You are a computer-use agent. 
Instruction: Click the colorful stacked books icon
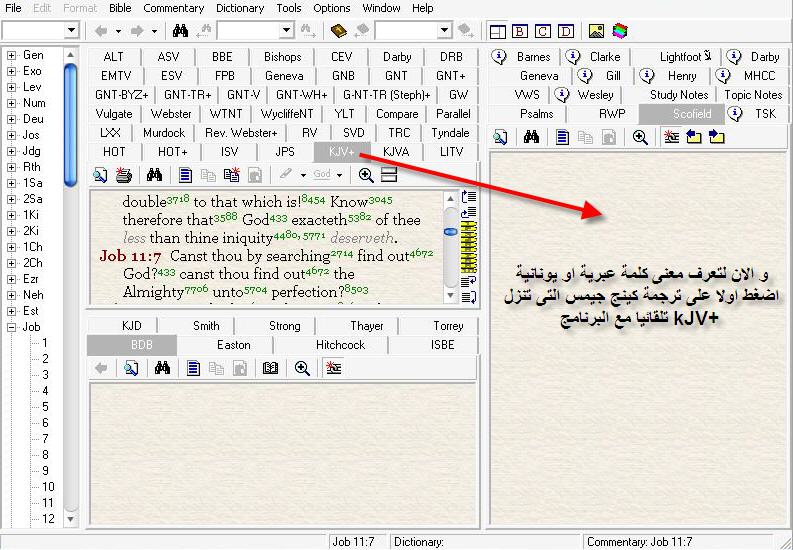620,31
